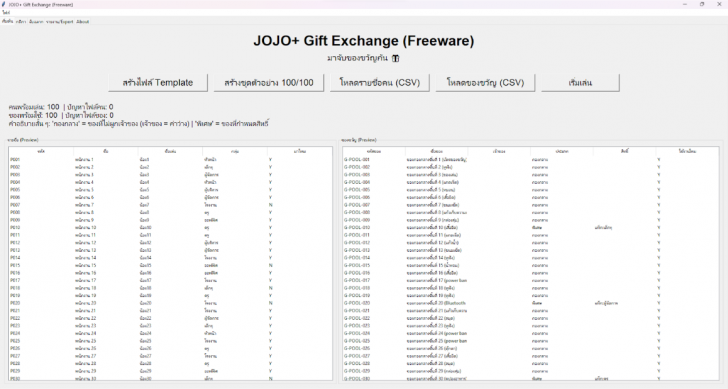Select row P018 in people list

click(x=170, y=288)
